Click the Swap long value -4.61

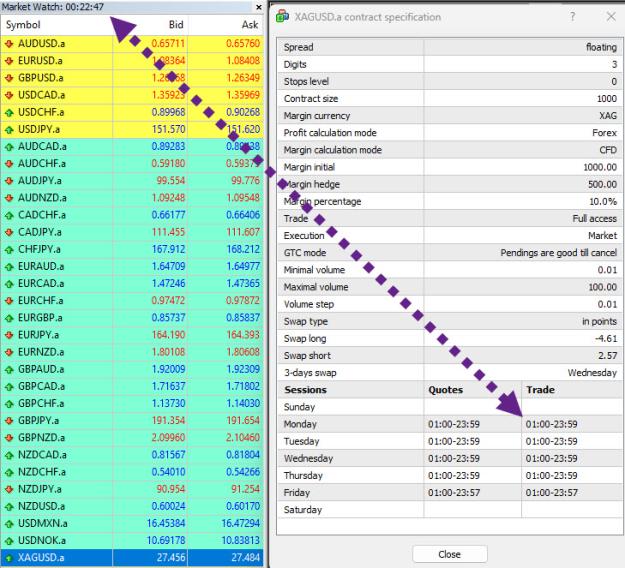[x=606, y=338]
